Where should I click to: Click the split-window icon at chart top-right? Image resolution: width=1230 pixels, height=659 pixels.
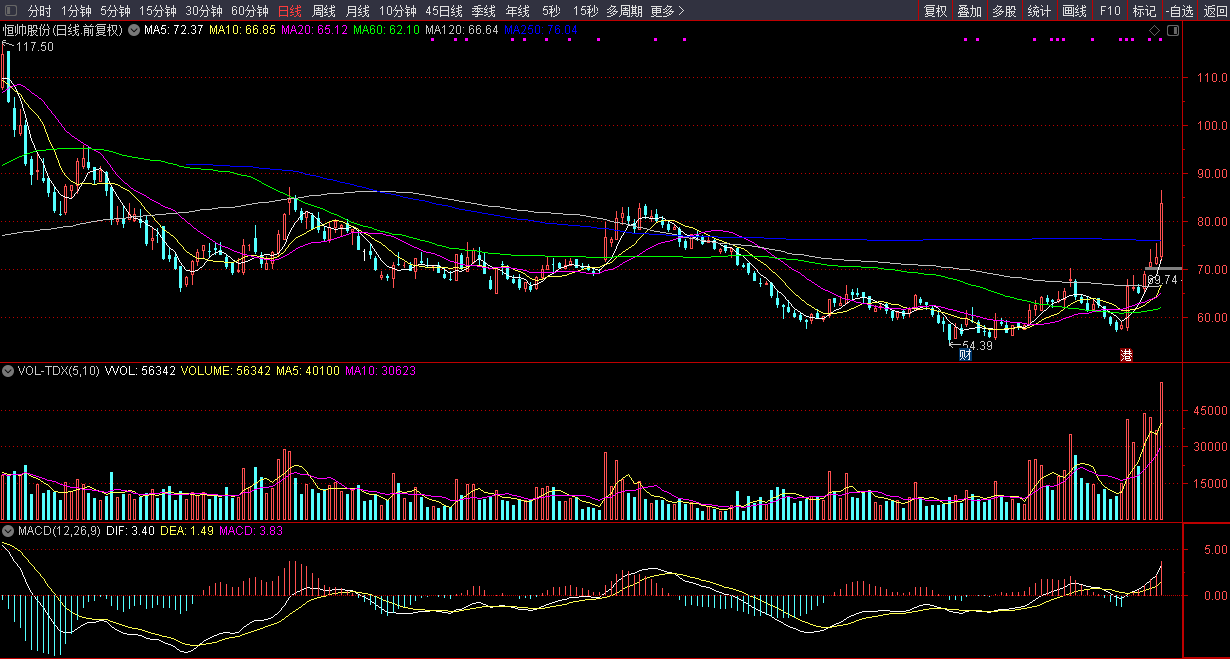point(1173,31)
